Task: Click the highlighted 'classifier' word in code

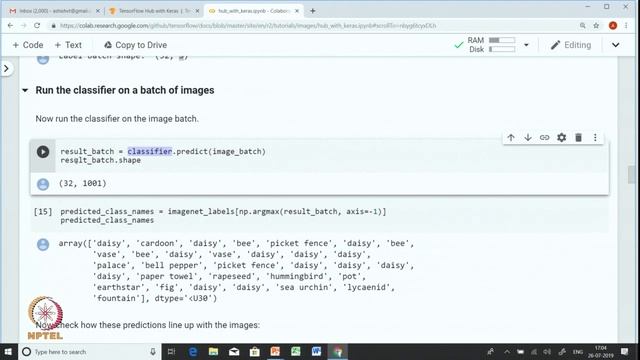Action: [x=150, y=151]
